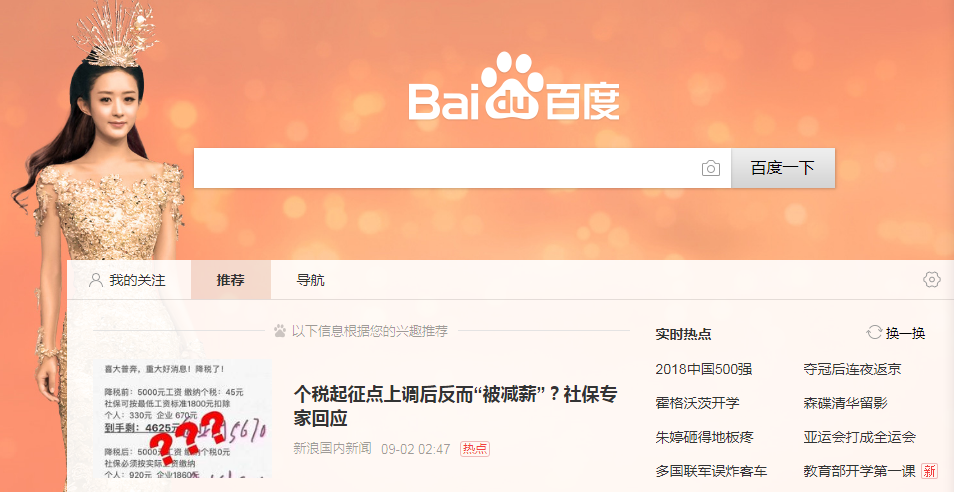The image size is (954, 492).
Task: Focus the Baidu search input box
Action: (447, 168)
